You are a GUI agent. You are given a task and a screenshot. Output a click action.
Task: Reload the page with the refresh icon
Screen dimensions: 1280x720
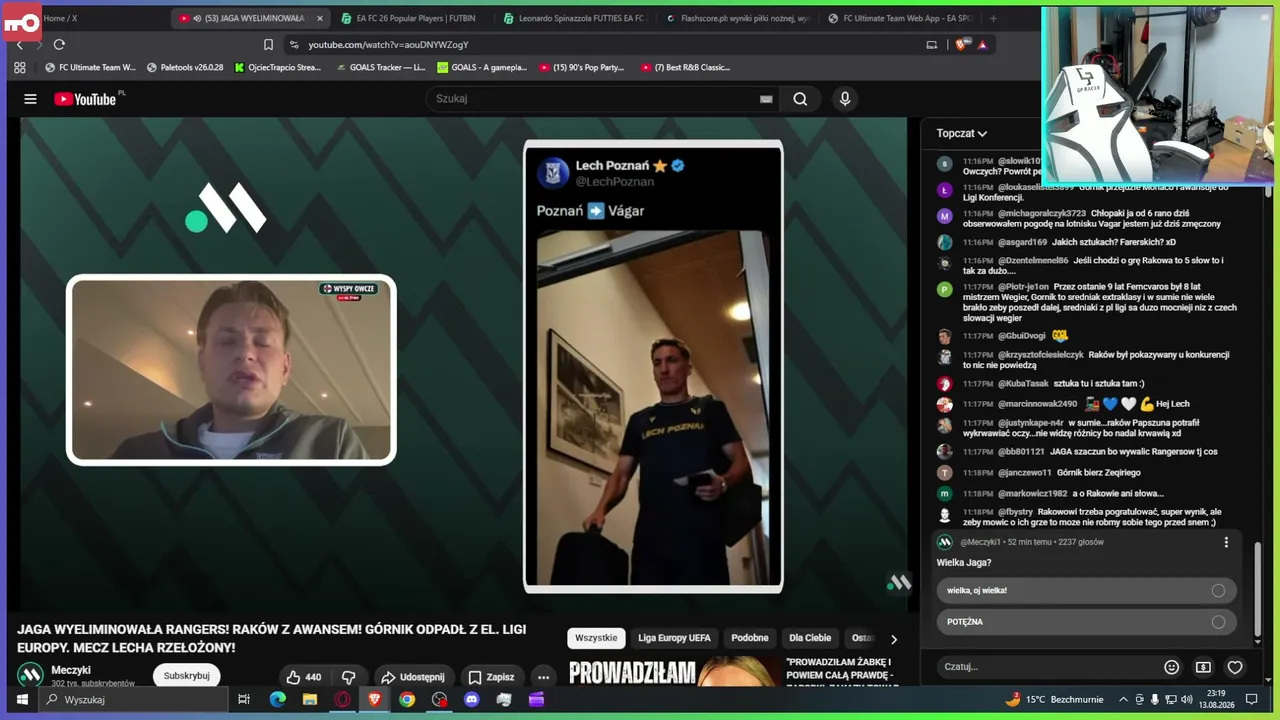(59, 44)
